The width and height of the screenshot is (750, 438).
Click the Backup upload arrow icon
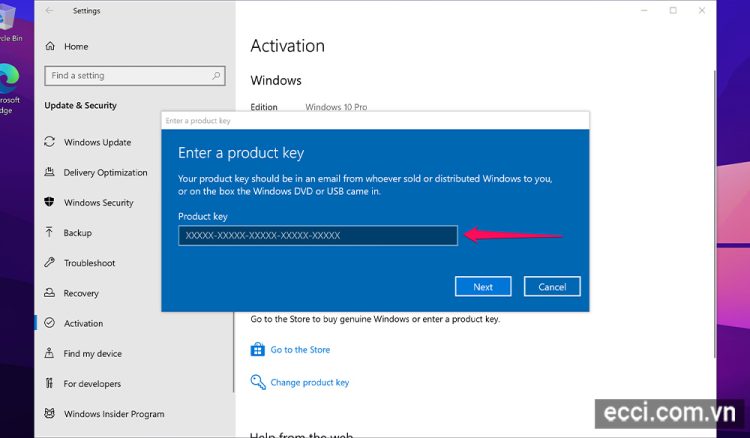(x=49, y=232)
